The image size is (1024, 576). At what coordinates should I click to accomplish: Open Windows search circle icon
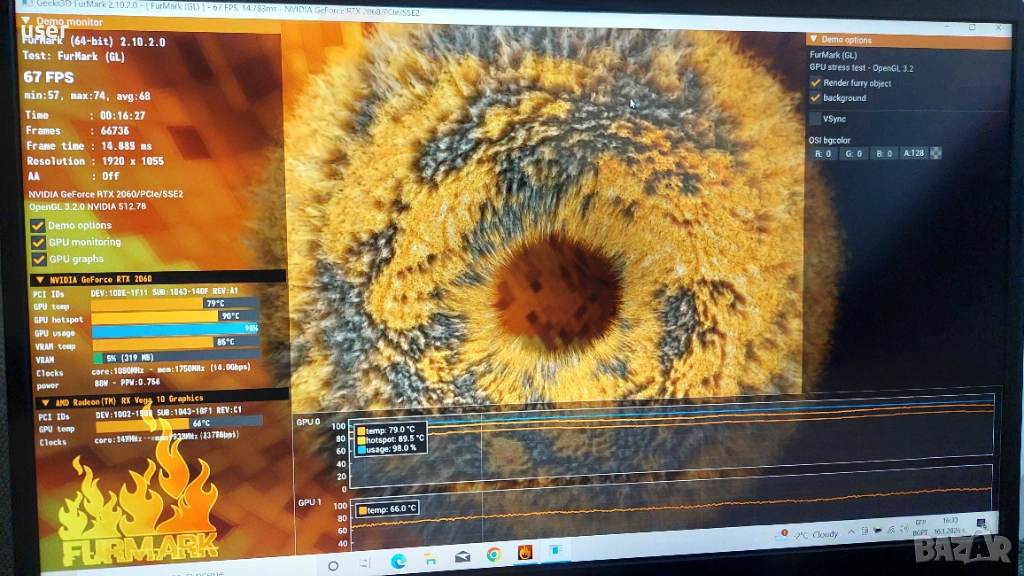[x=334, y=565]
